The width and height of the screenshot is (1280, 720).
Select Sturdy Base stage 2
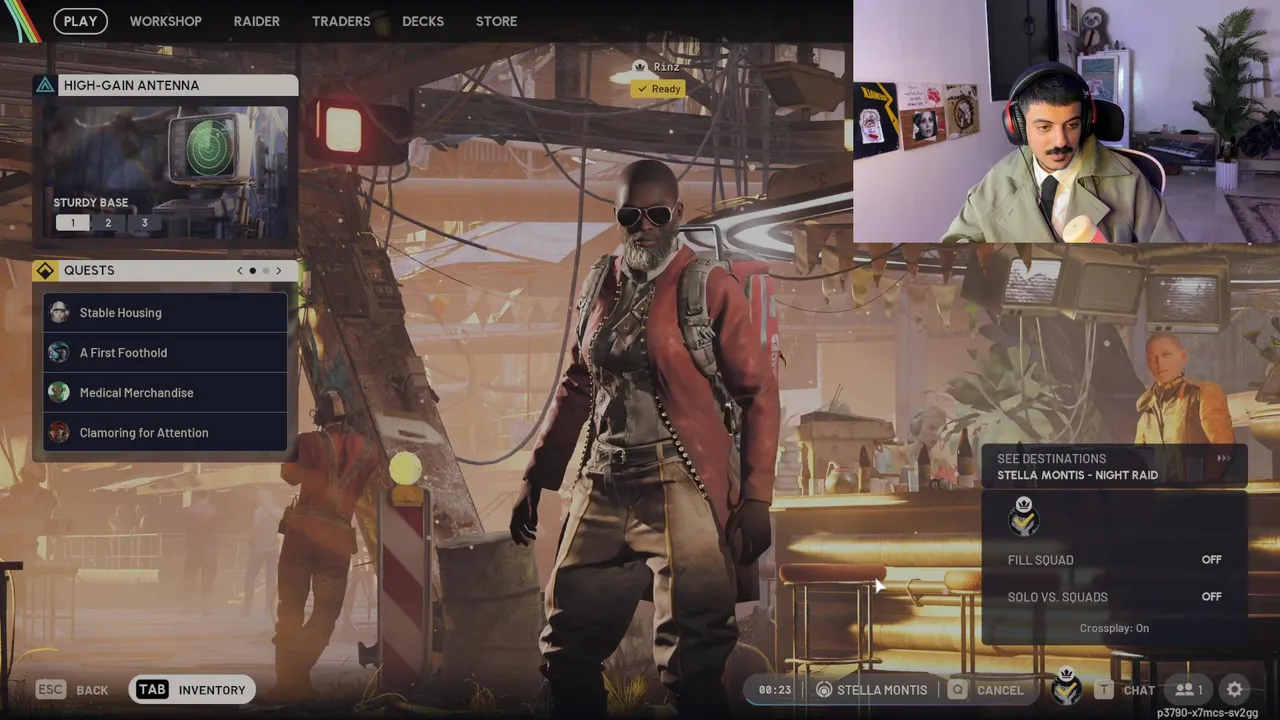pyautogui.click(x=108, y=223)
